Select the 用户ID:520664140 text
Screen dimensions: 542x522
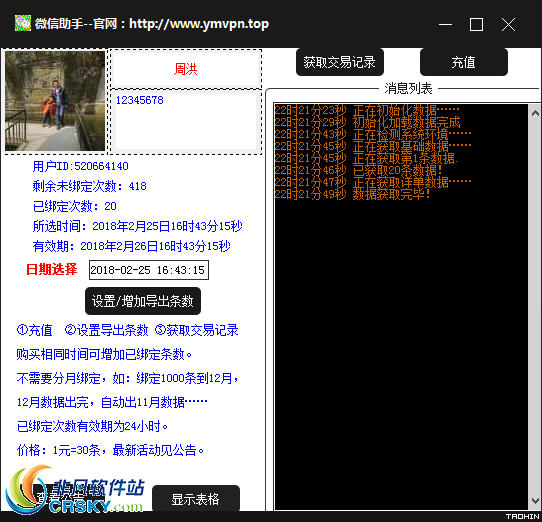tap(81, 166)
